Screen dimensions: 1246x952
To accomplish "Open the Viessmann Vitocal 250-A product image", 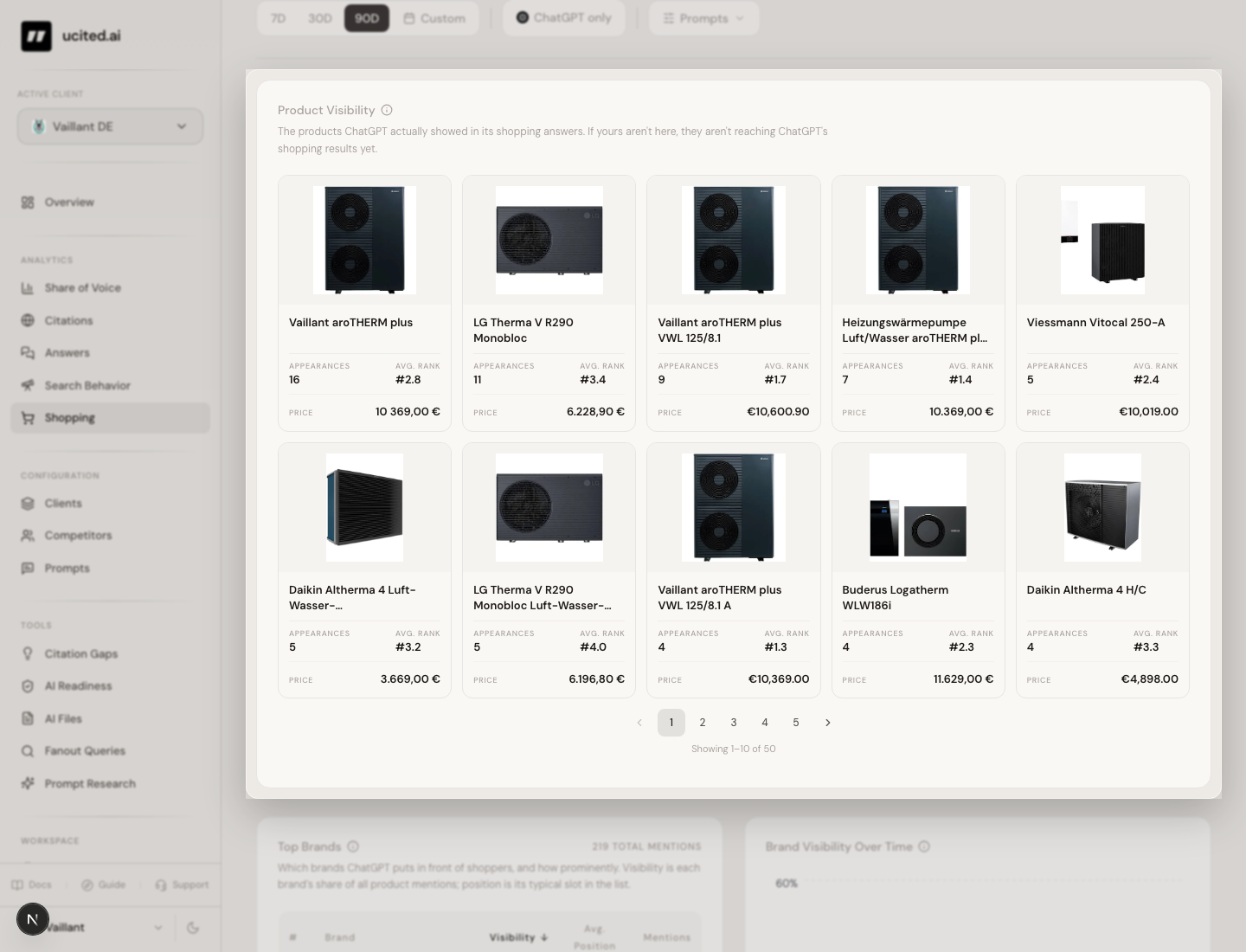I will (x=1102, y=240).
